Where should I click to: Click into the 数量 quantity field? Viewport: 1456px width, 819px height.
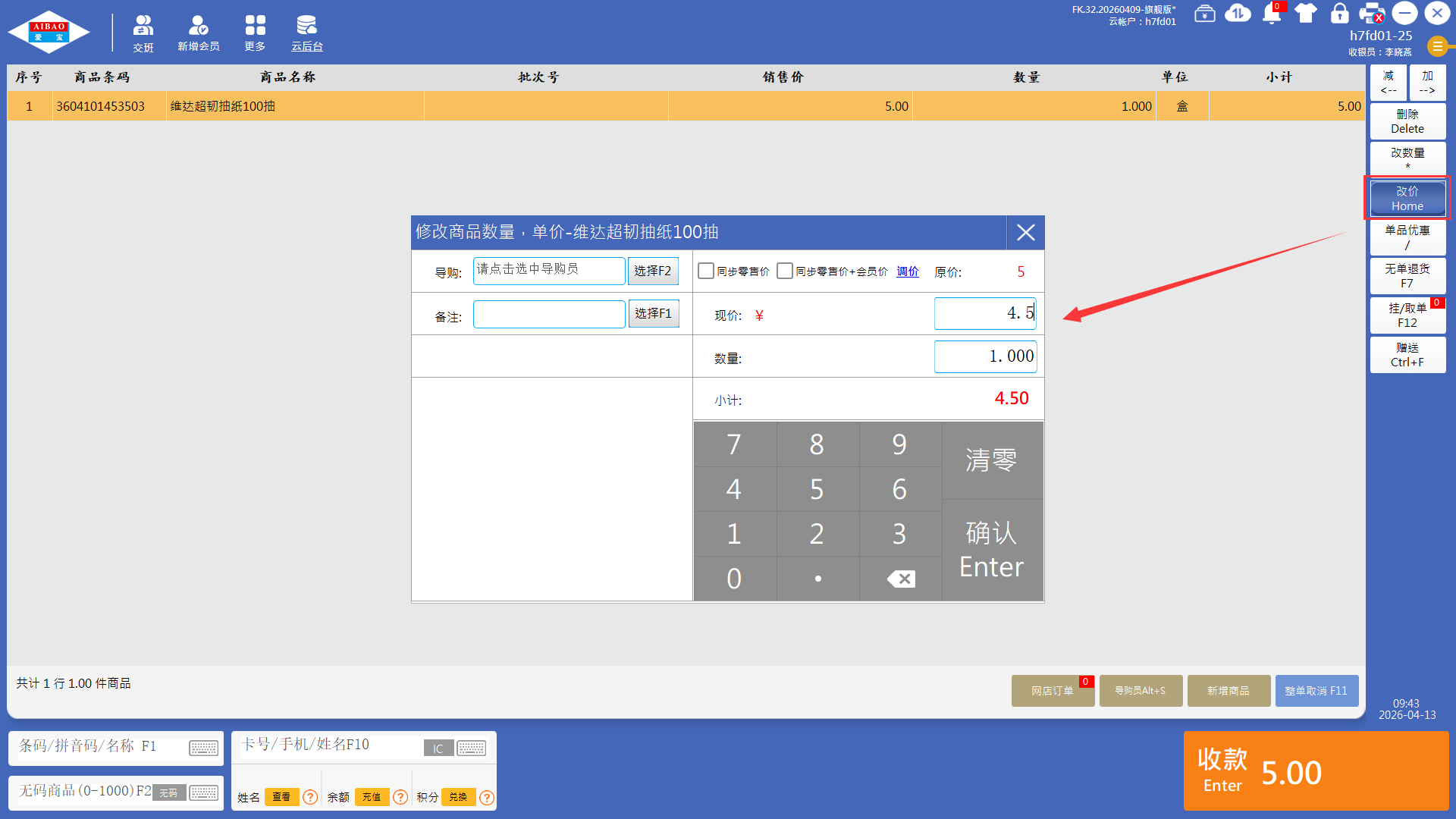pos(984,356)
